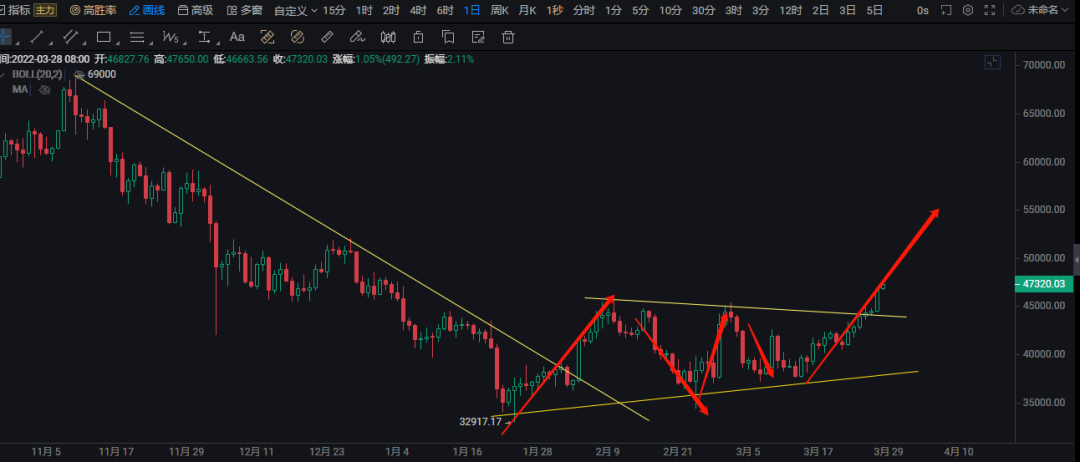
Task: Click the second orange rounded ruler icon
Action: pos(298,37)
